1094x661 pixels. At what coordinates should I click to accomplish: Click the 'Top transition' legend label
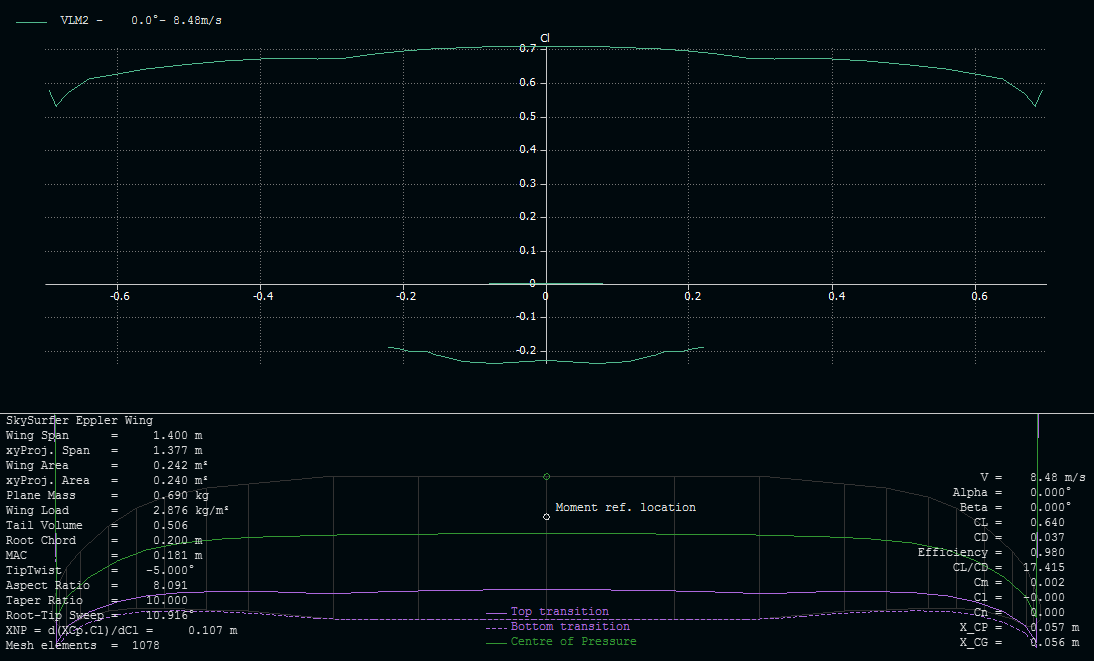(x=559, y=612)
